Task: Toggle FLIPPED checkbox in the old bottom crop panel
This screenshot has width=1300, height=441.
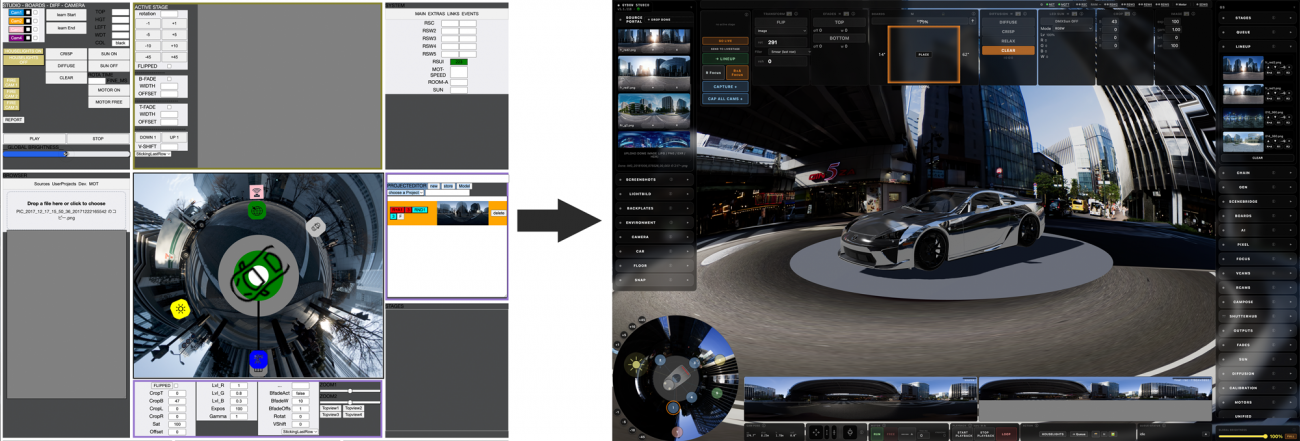Action: pyautogui.click(x=175, y=386)
